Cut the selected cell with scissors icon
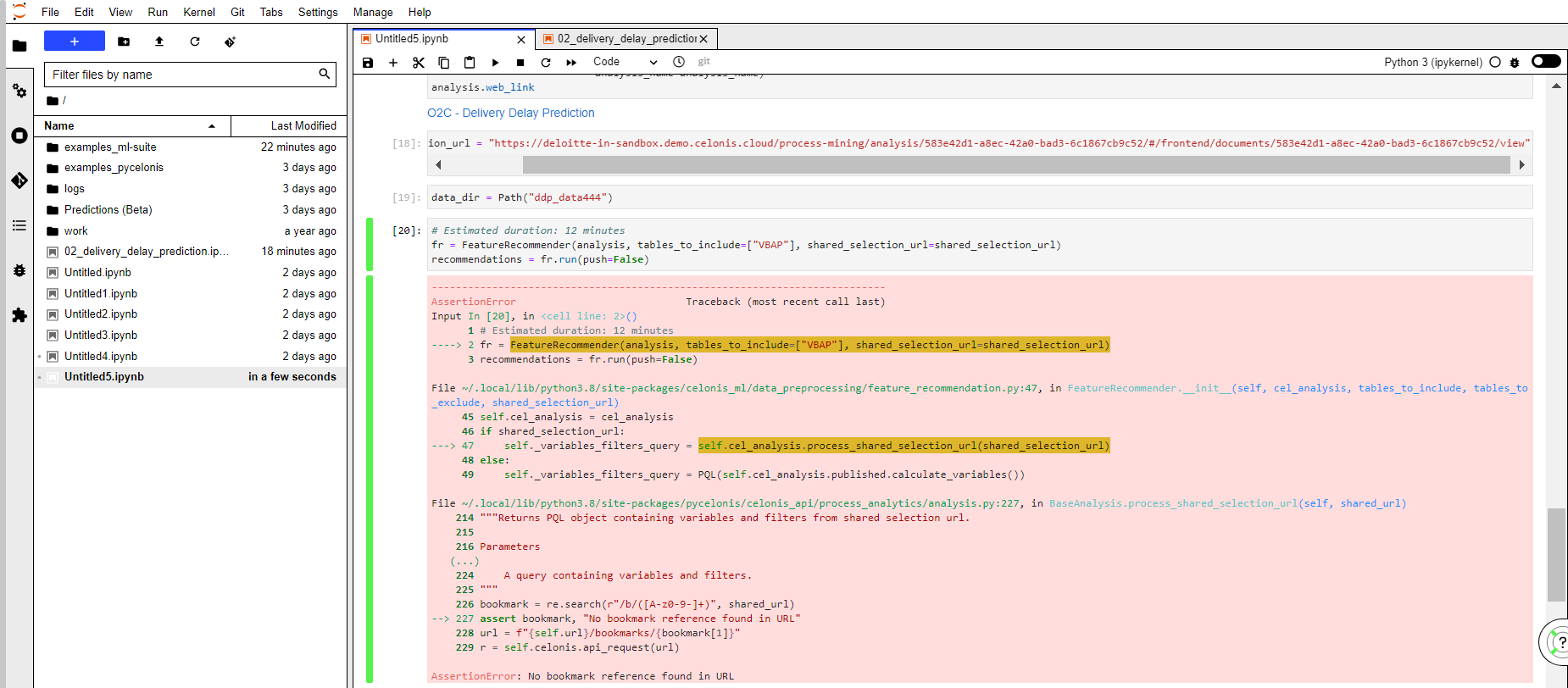The width and height of the screenshot is (1568, 688). click(419, 62)
